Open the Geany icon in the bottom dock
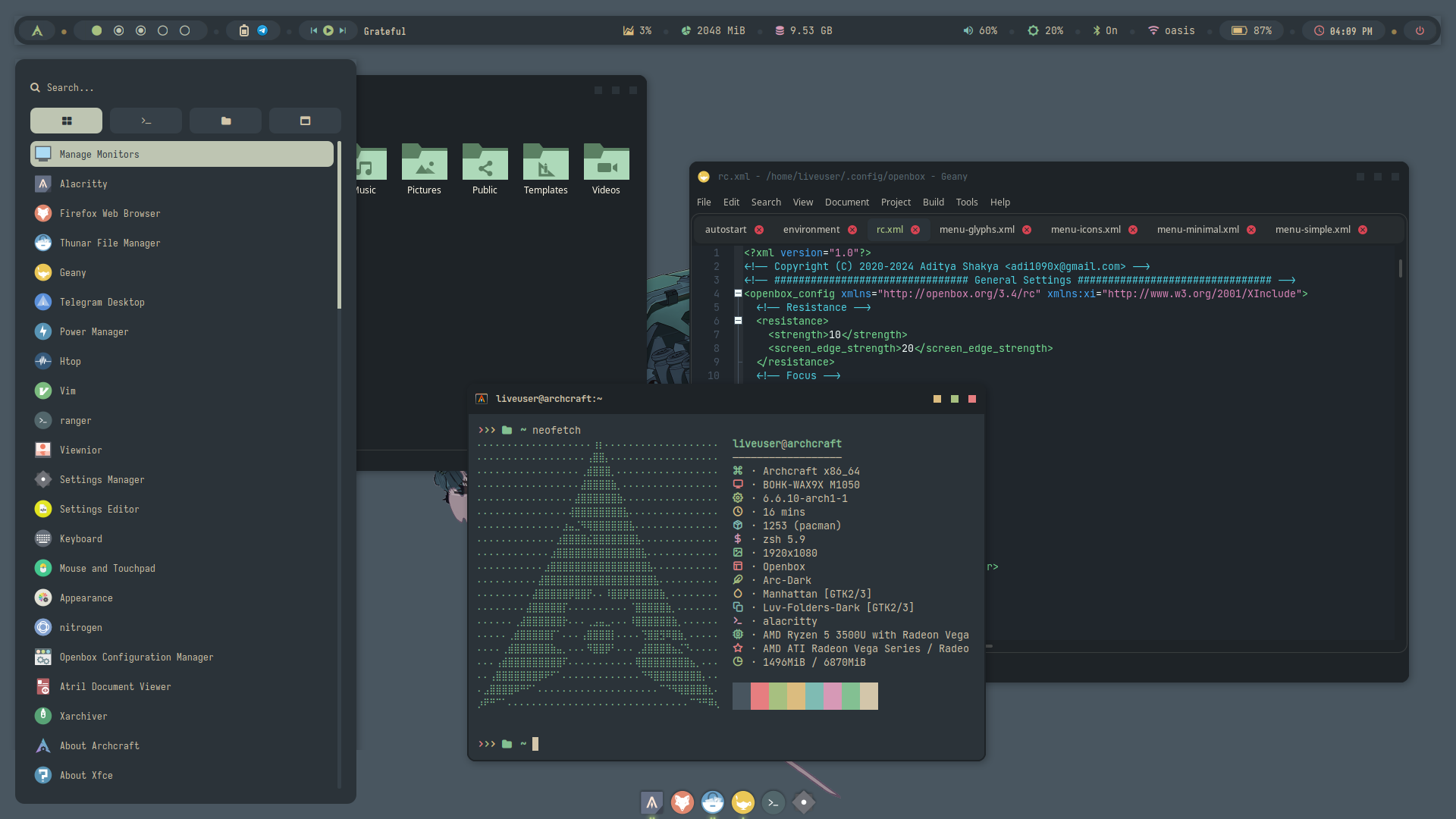Screen dimensions: 1456x819 (742, 802)
